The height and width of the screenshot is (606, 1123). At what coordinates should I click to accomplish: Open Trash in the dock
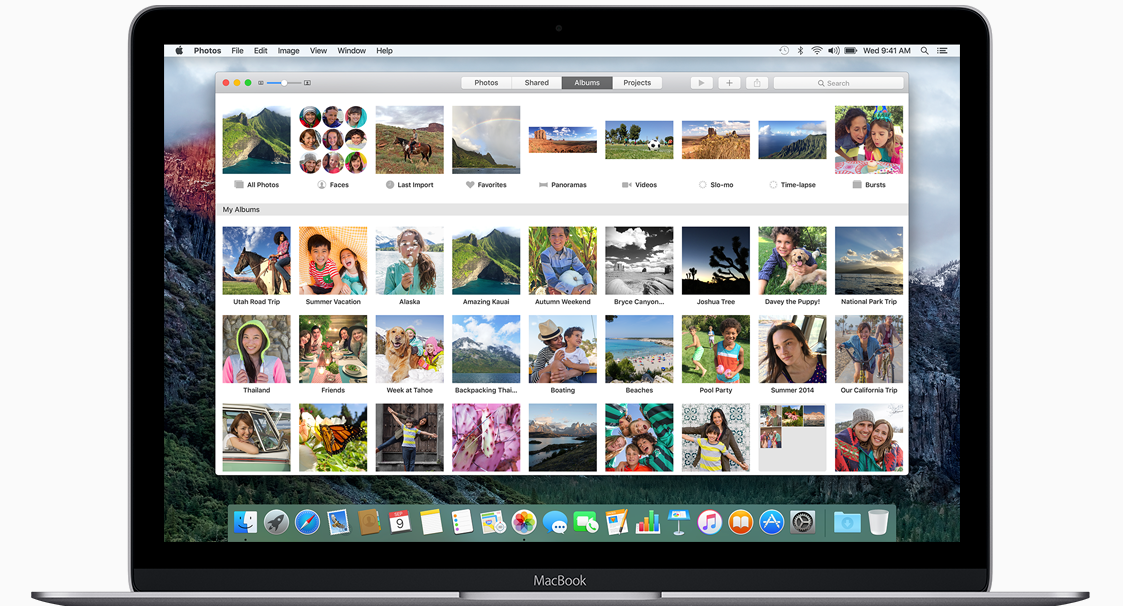[878, 522]
